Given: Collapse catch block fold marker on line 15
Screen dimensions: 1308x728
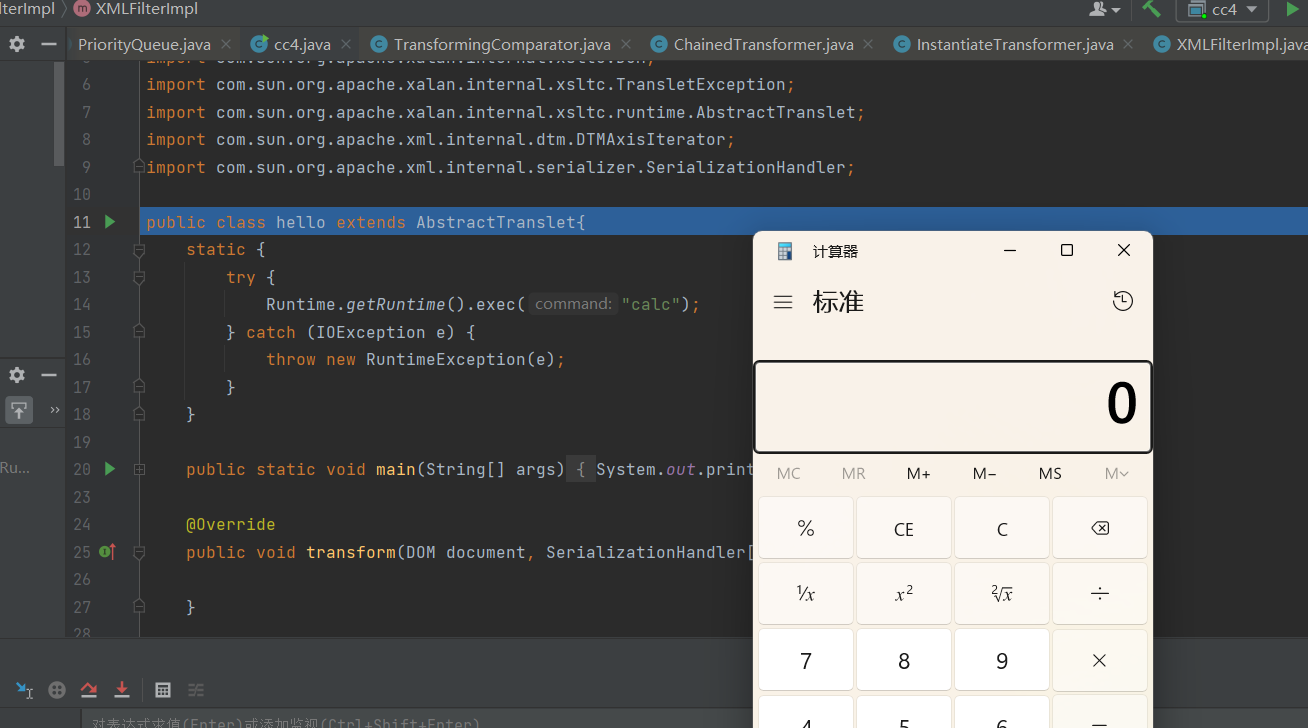Looking at the screenshot, I should pyautogui.click(x=140, y=332).
